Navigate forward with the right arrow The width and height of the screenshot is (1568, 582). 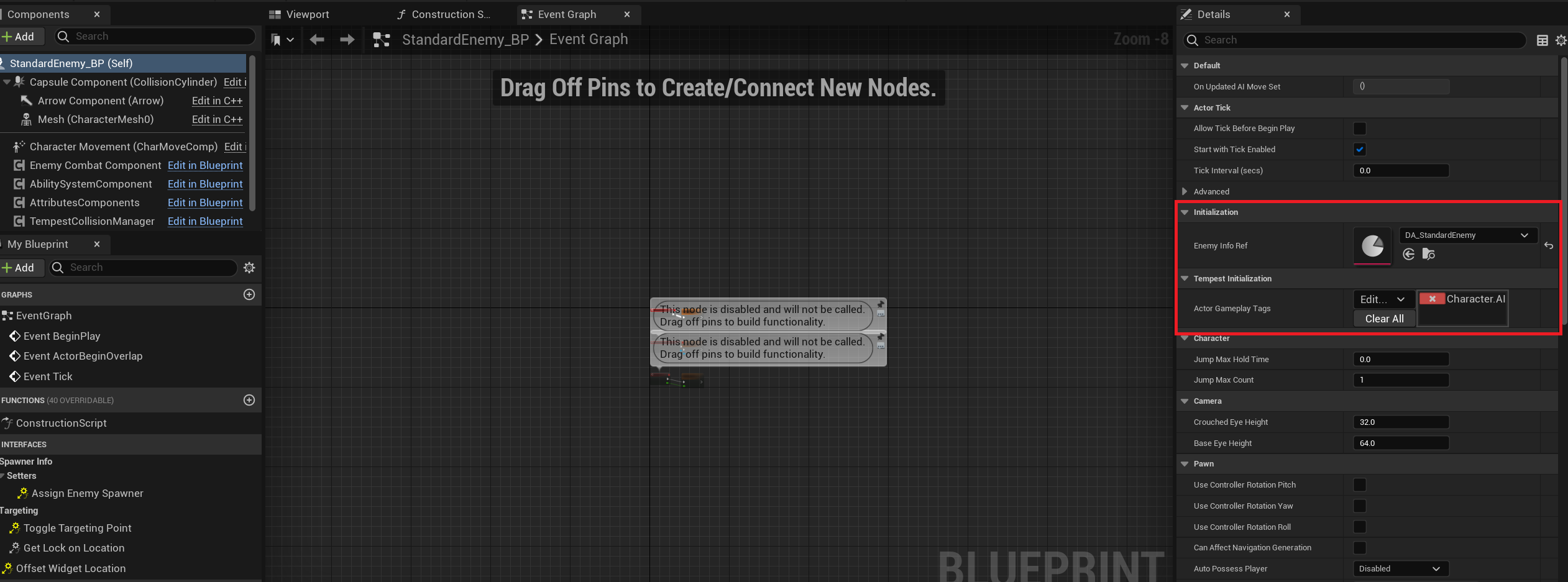point(347,40)
